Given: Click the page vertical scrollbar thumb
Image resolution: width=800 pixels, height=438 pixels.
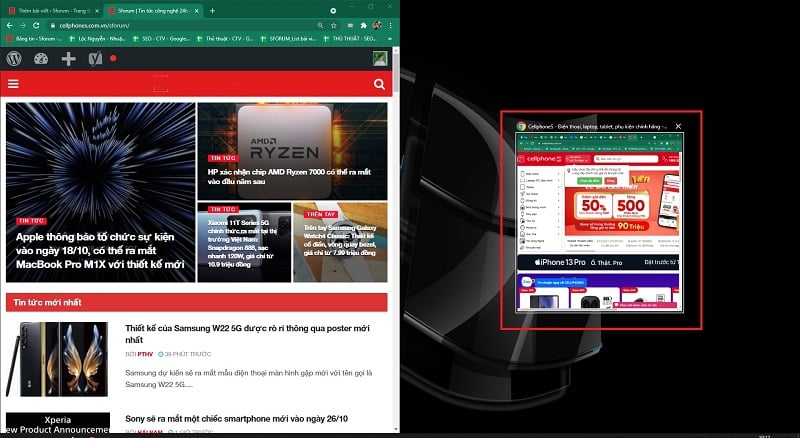Looking at the screenshot, I should click(396, 70).
